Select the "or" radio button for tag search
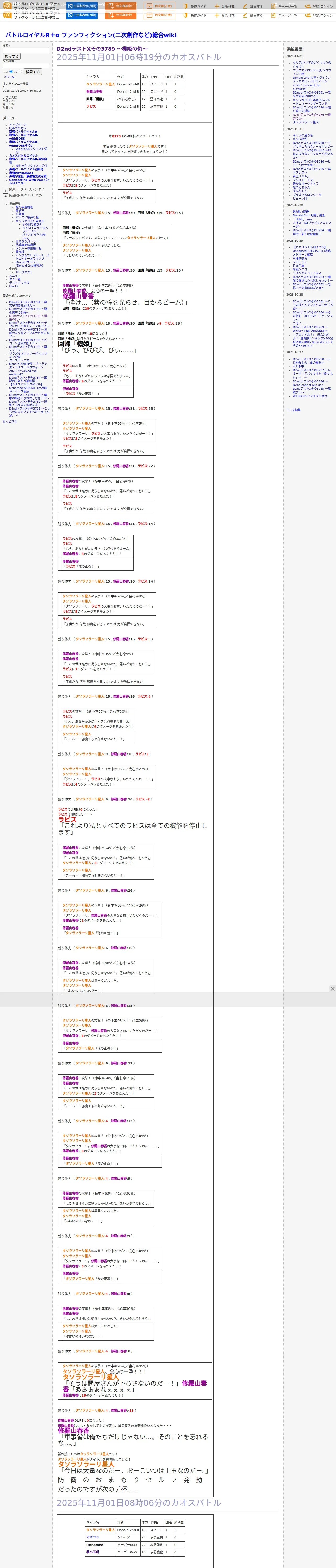This screenshot has height=1568, width=336. pyautogui.click(x=20, y=71)
